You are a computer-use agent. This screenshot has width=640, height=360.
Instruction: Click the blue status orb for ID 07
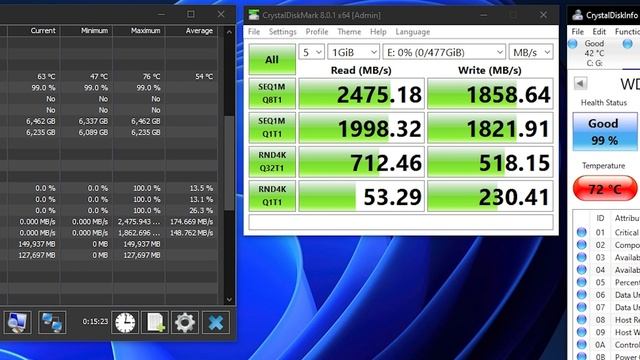coord(582,307)
